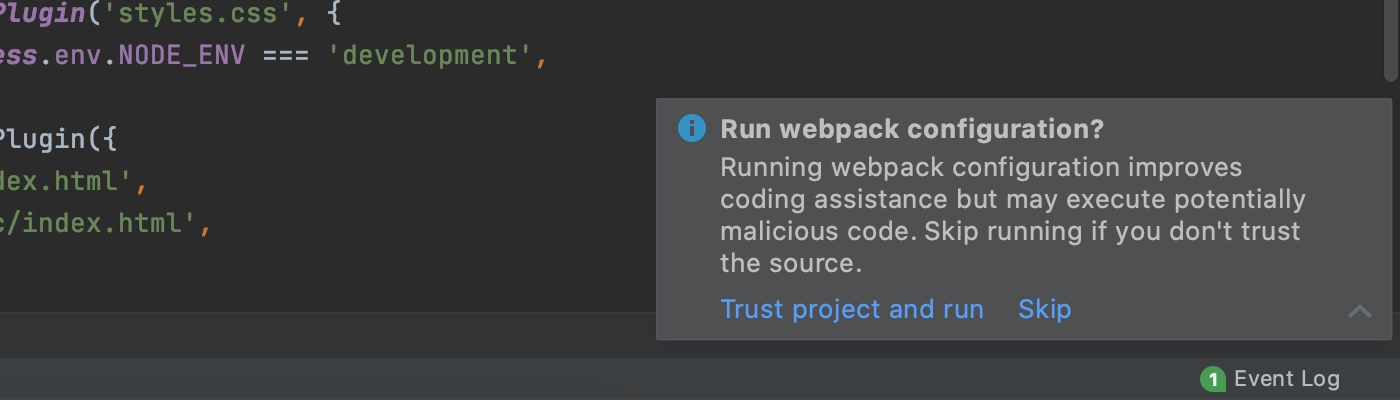Click the NODE_ENV text in editor
This screenshot has height=400, width=1400.
[181, 55]
